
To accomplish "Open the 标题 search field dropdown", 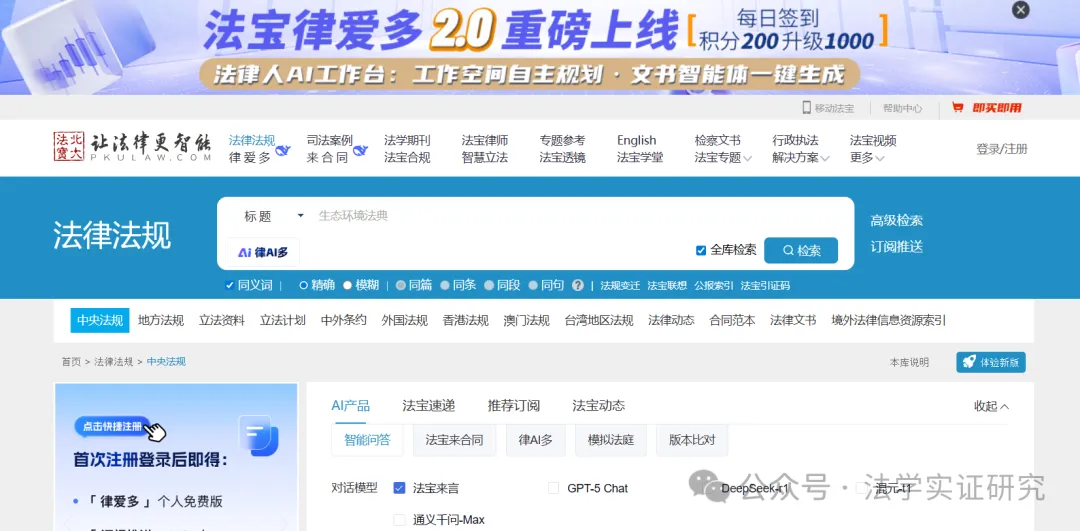I will click(273, 216).
